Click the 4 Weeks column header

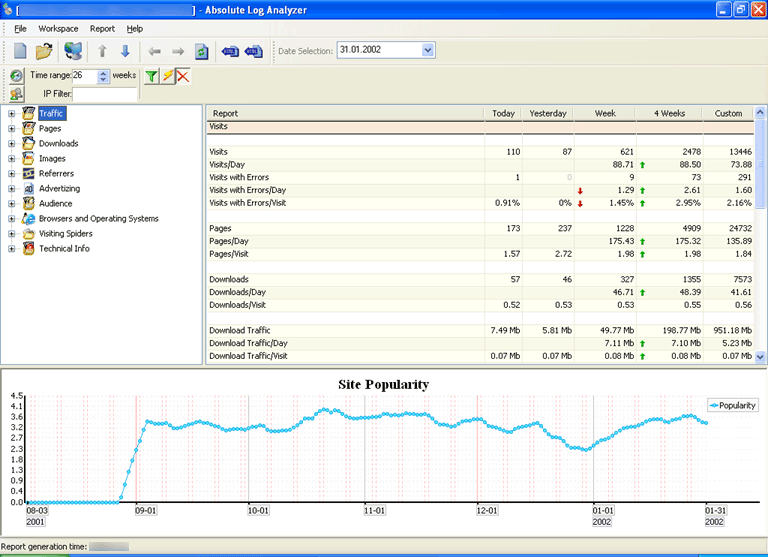tap(670, 114)
